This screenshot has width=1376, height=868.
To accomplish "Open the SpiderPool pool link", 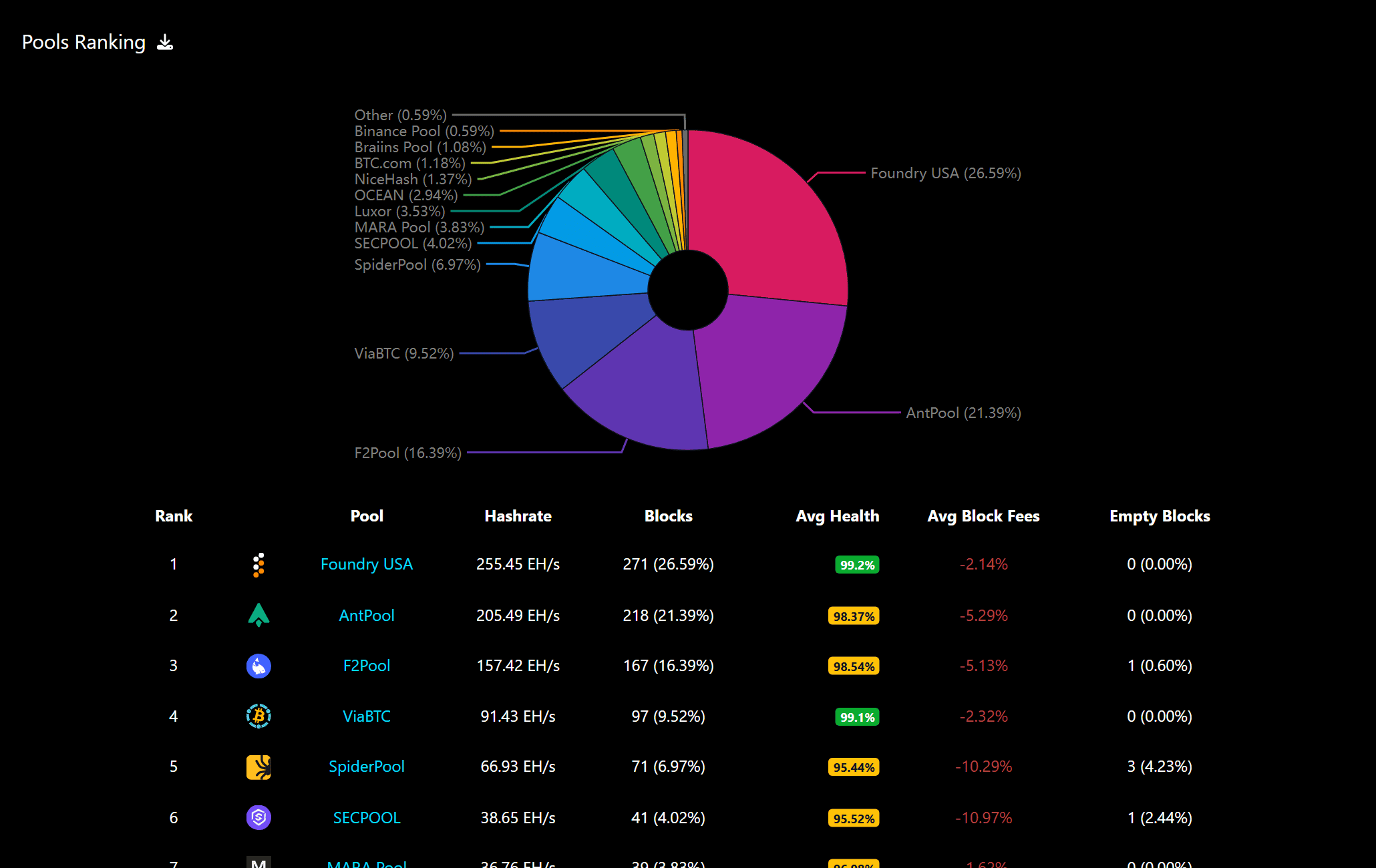I will pyautogui.click(x=367, y=767).
